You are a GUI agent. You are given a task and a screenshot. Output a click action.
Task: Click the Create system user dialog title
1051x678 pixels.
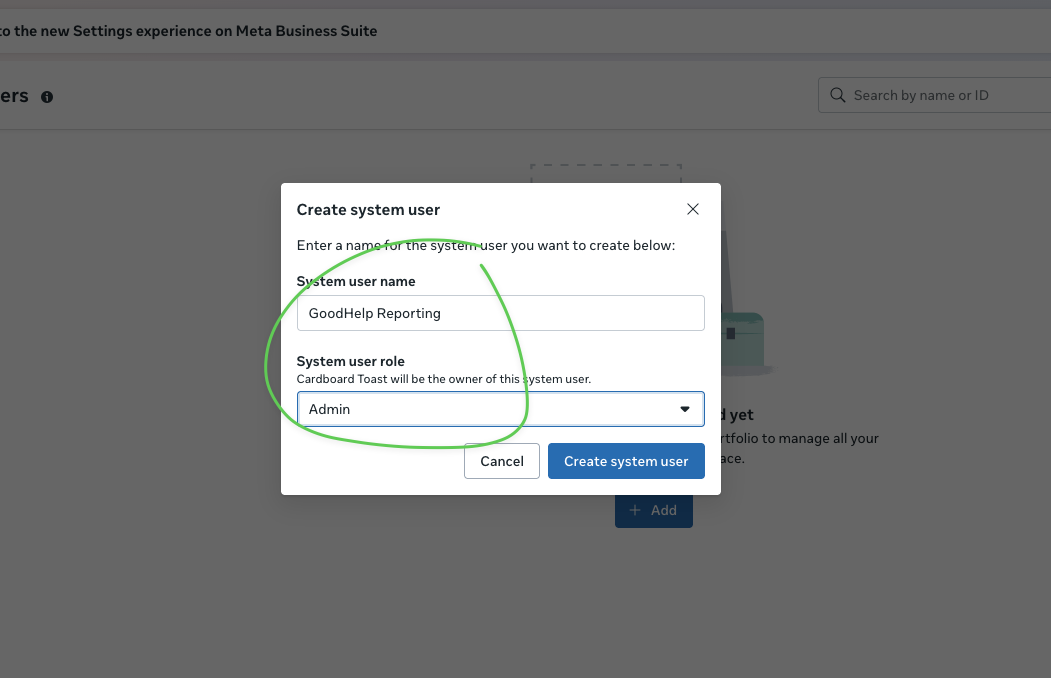click(368, 210)
